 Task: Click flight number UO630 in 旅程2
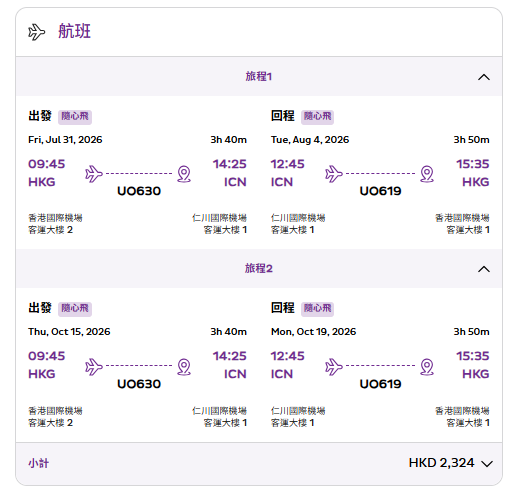click(139, 384)
